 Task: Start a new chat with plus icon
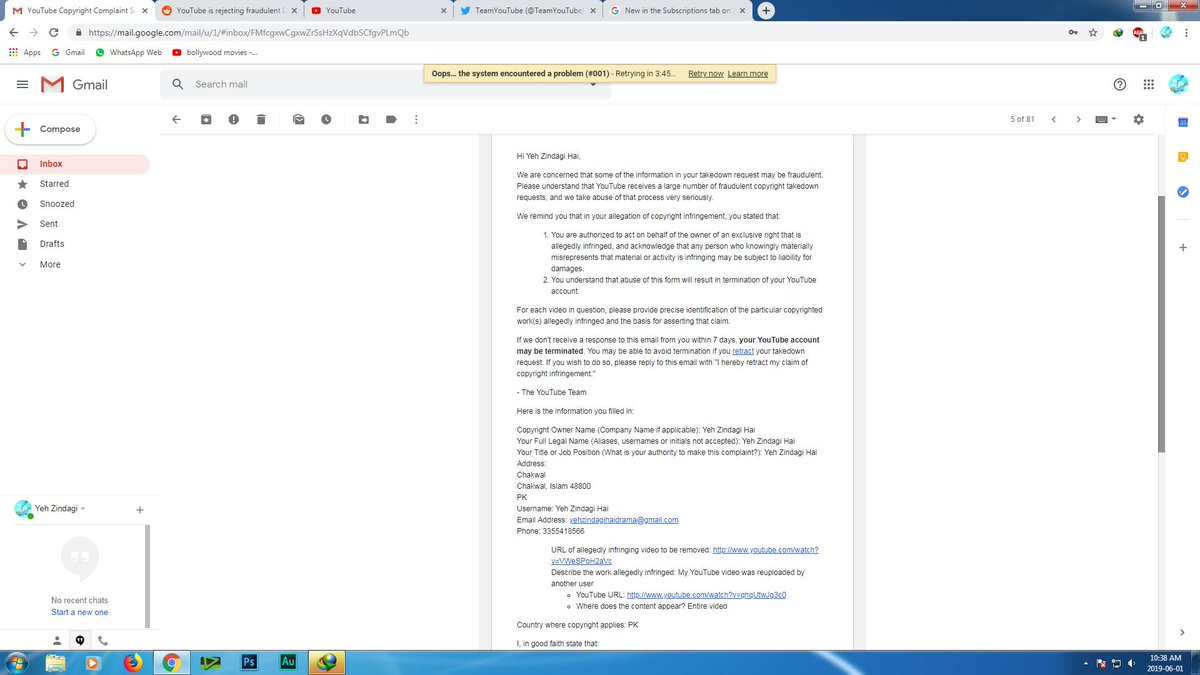(140, 510)
